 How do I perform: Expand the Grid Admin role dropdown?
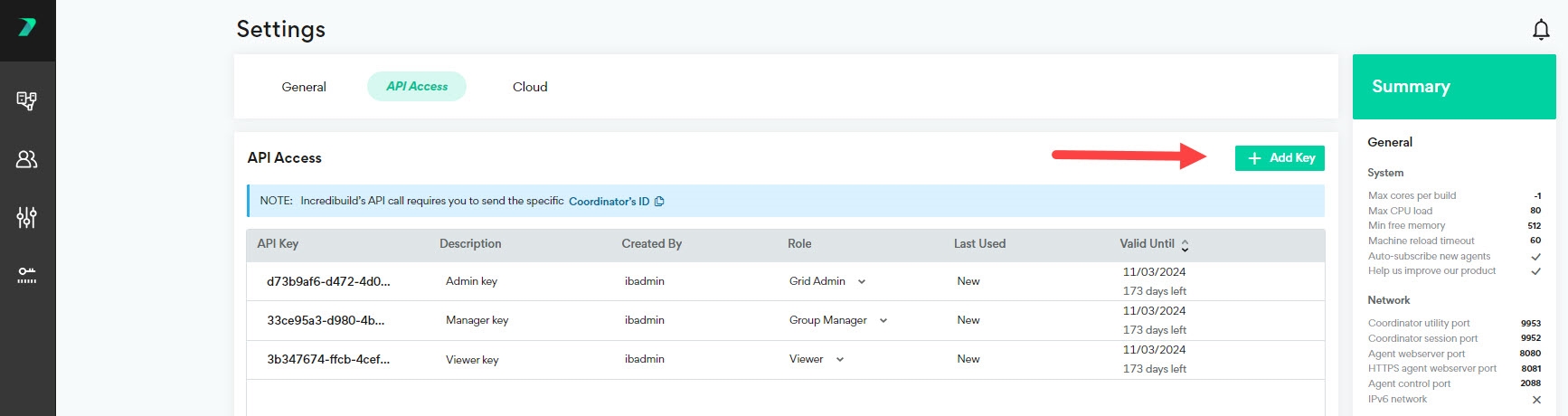tap(861, 281)
